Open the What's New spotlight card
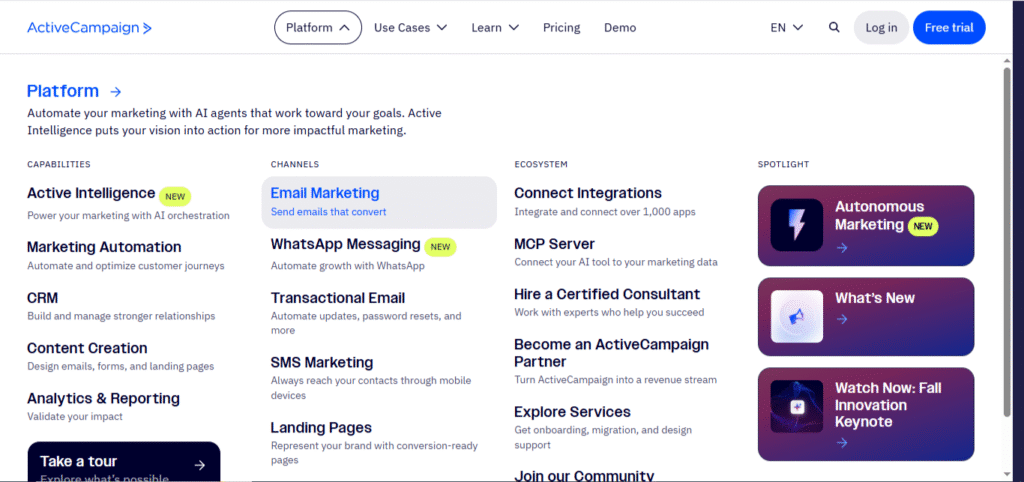This screenshot has width=1024, height=482. pyautogui.click(x=866, y=317)
